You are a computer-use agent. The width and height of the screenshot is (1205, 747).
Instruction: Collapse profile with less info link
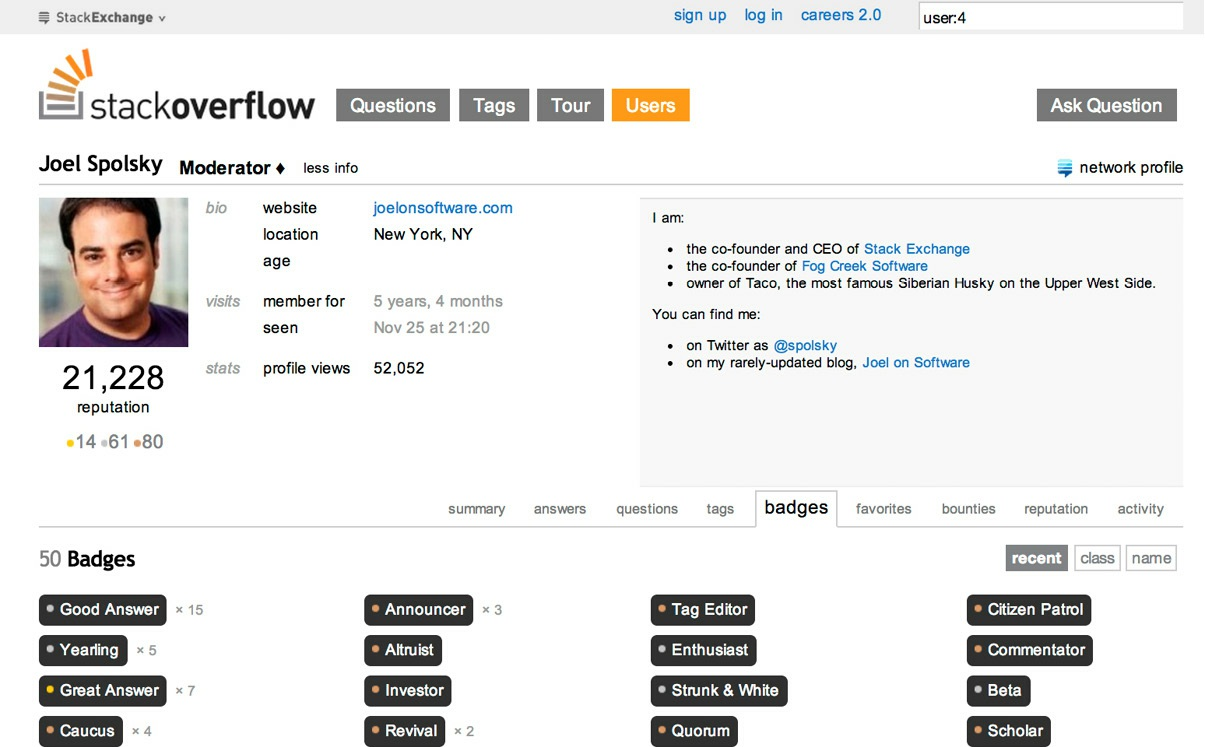pyautogui.click(x=331, y=168)
